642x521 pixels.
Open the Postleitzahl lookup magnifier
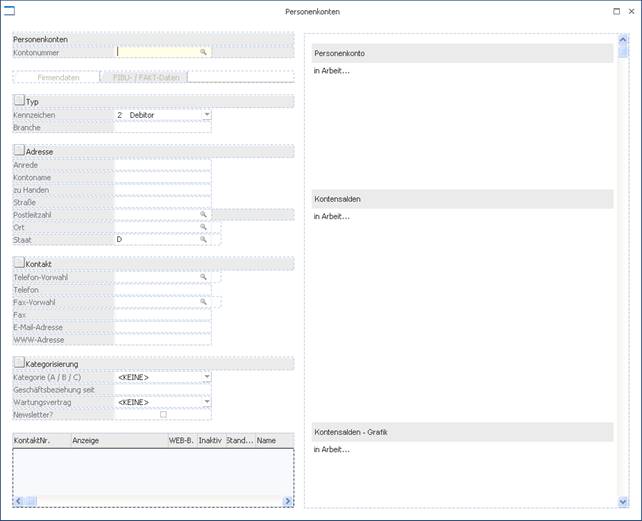click(x=203, y=214)
